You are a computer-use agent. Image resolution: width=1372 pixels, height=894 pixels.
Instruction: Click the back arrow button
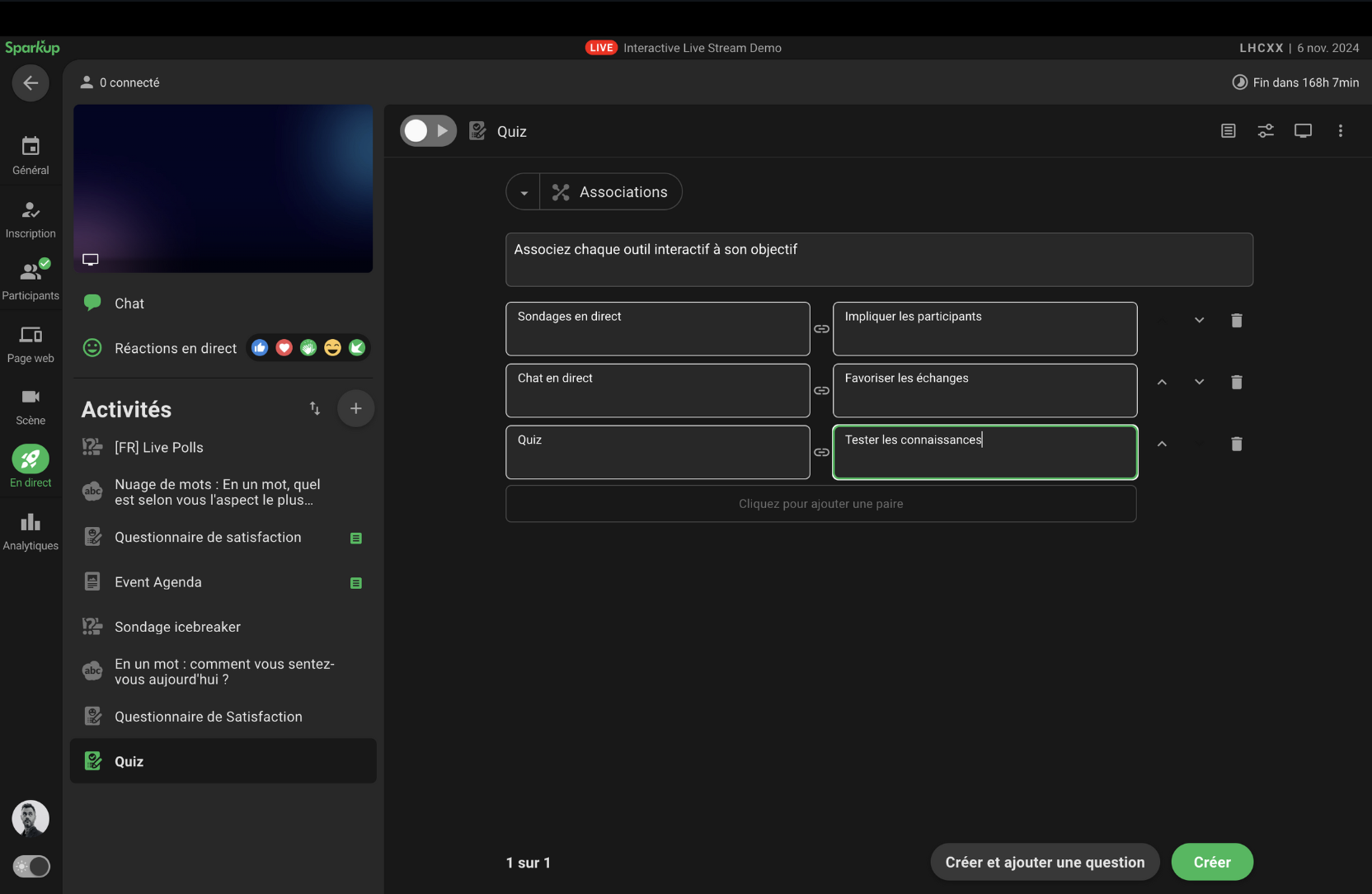point(31,82)
